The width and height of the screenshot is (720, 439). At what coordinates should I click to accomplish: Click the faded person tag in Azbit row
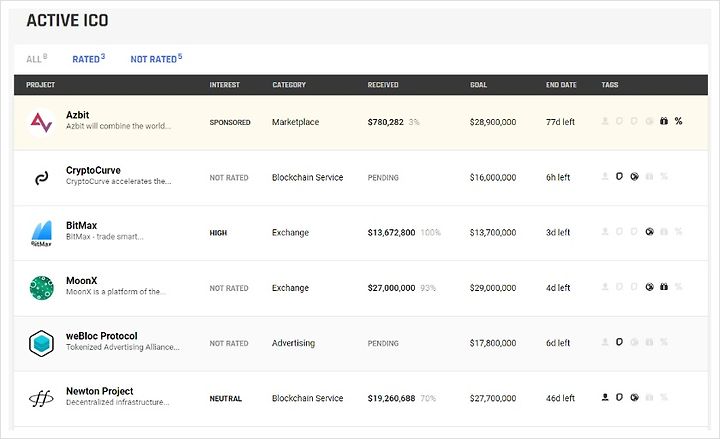605,121
